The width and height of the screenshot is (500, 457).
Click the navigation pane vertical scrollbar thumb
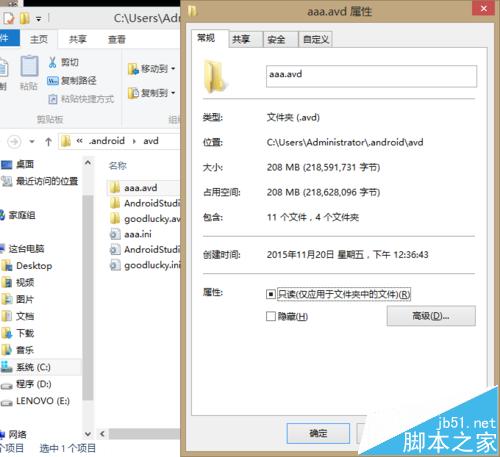88,298
